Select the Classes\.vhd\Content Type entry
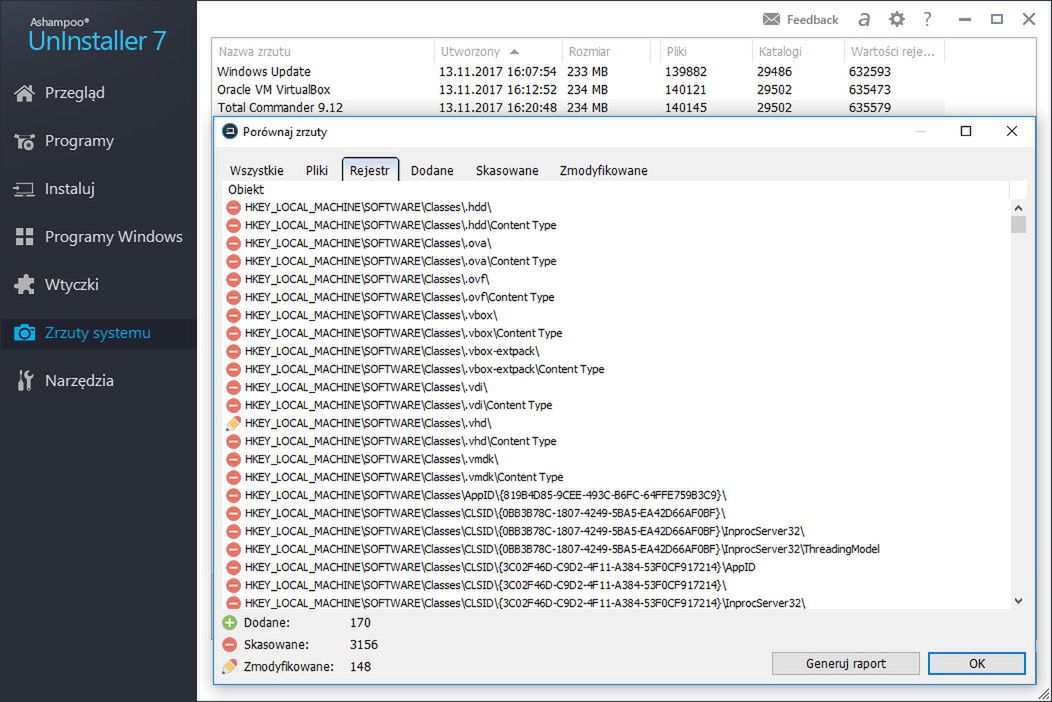The image size is (1052, 702). (x=401, y=442)
